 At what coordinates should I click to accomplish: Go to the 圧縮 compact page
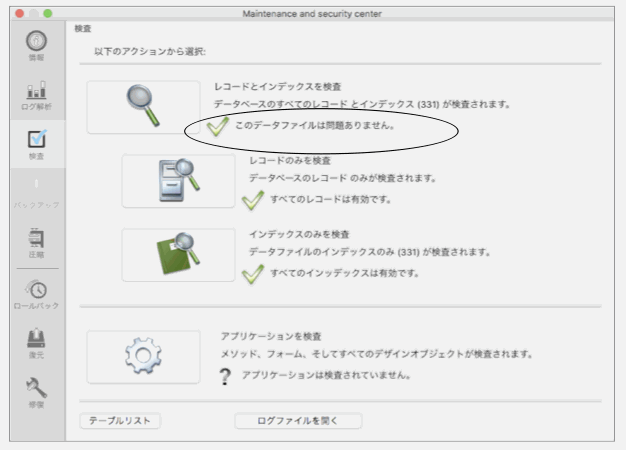[x=35, y=242]
